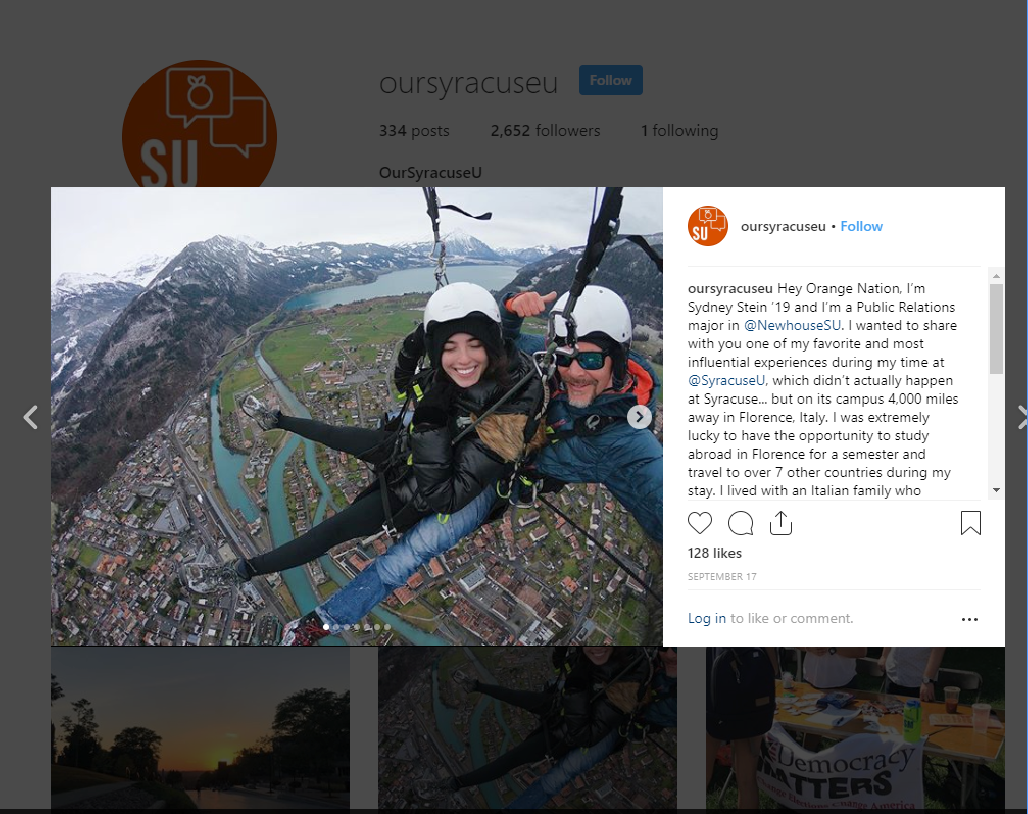
Task: Open comments via speech bubble icon
Action: [740, 523]
